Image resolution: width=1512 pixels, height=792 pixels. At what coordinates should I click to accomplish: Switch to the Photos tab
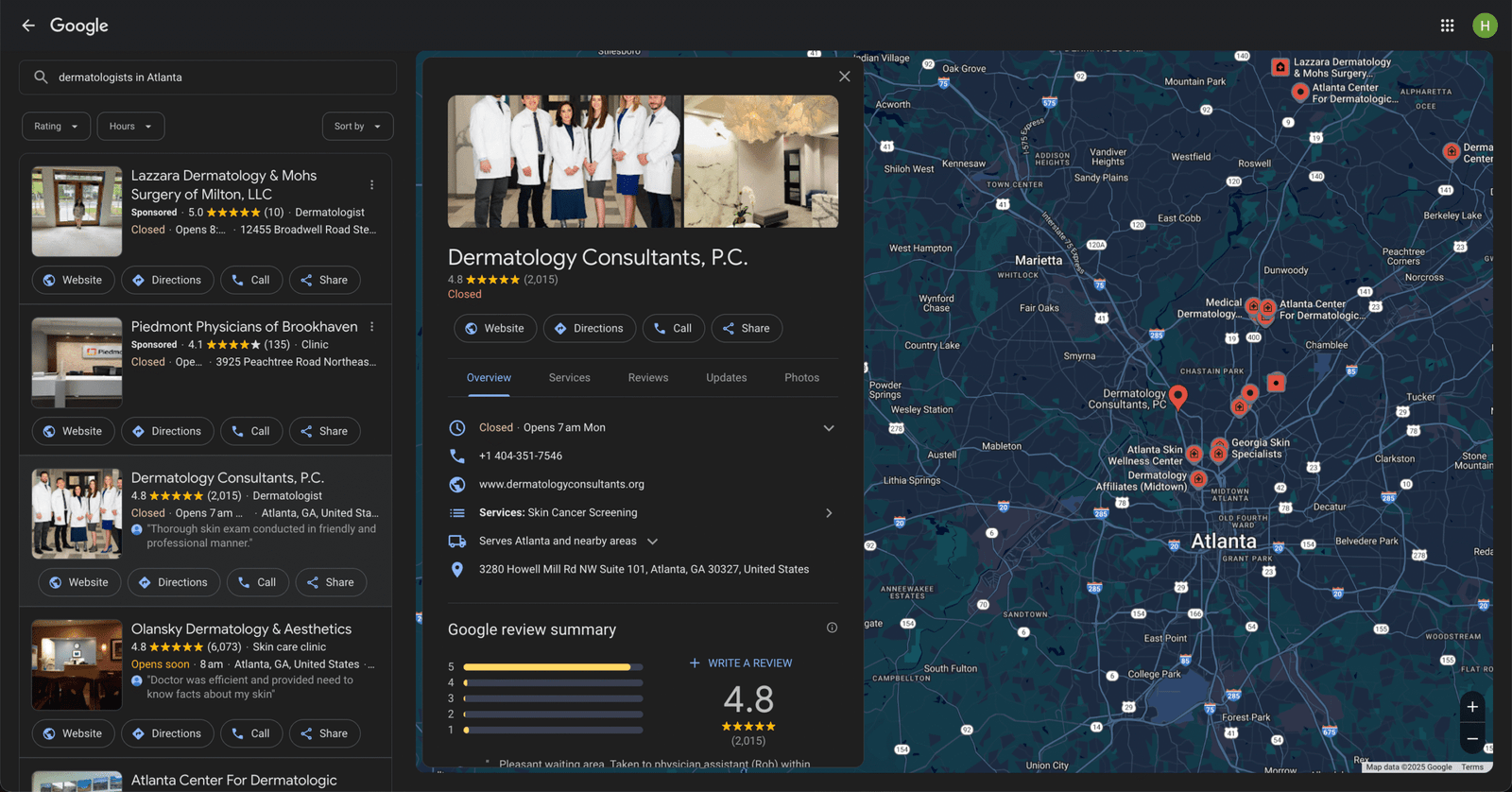(801, 378)
